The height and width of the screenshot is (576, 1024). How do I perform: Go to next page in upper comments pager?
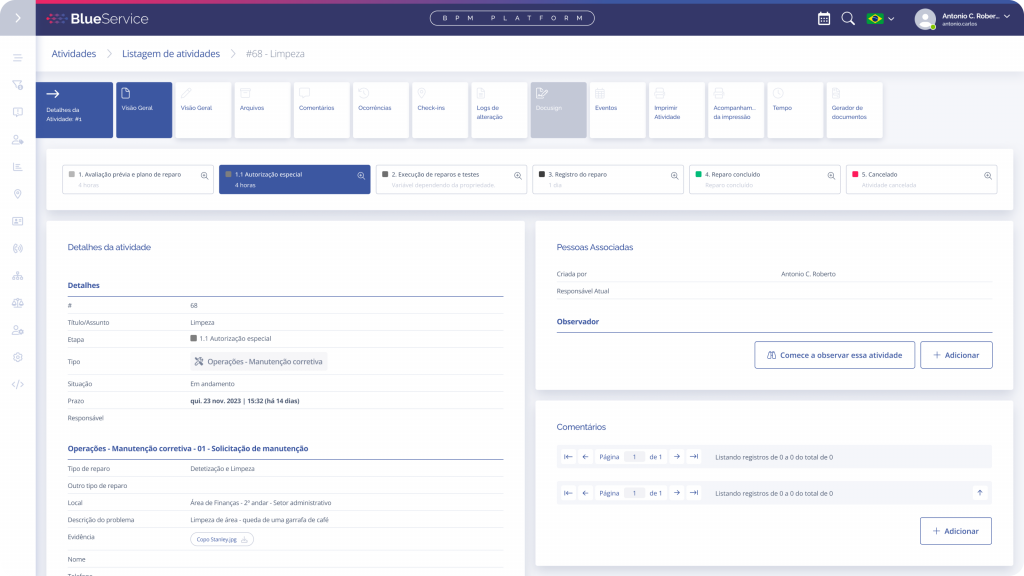pyautogui.click(x=677, y=457)
